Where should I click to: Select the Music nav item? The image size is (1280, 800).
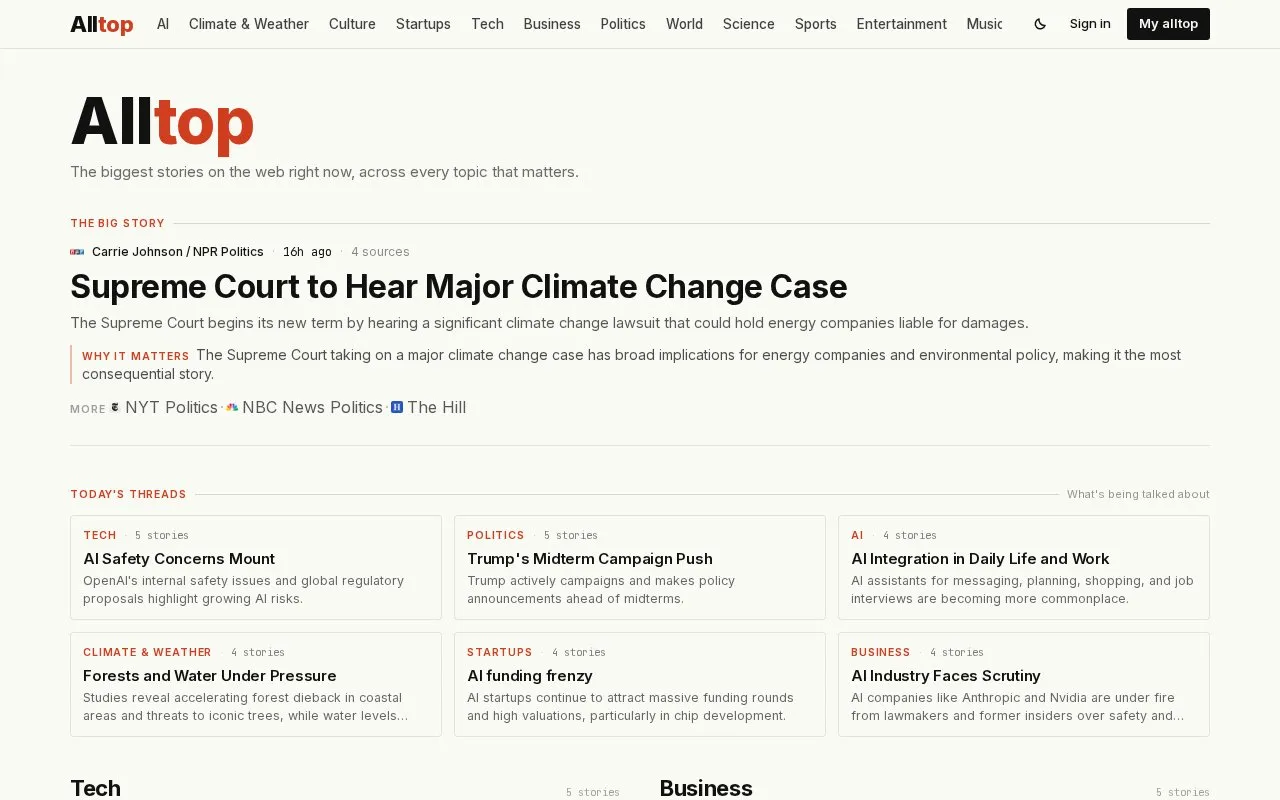[984, 24]
